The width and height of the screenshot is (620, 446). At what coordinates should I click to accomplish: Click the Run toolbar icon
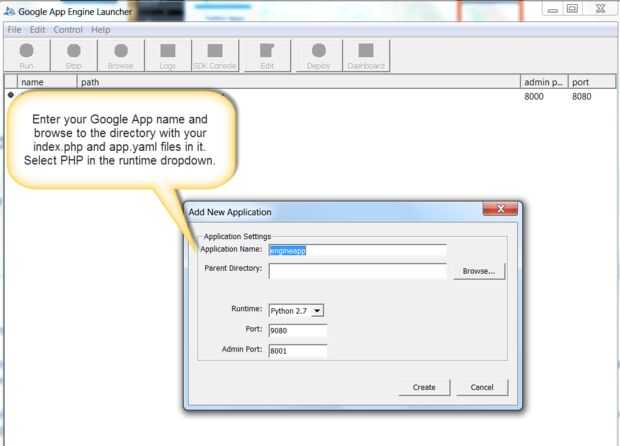27,55
